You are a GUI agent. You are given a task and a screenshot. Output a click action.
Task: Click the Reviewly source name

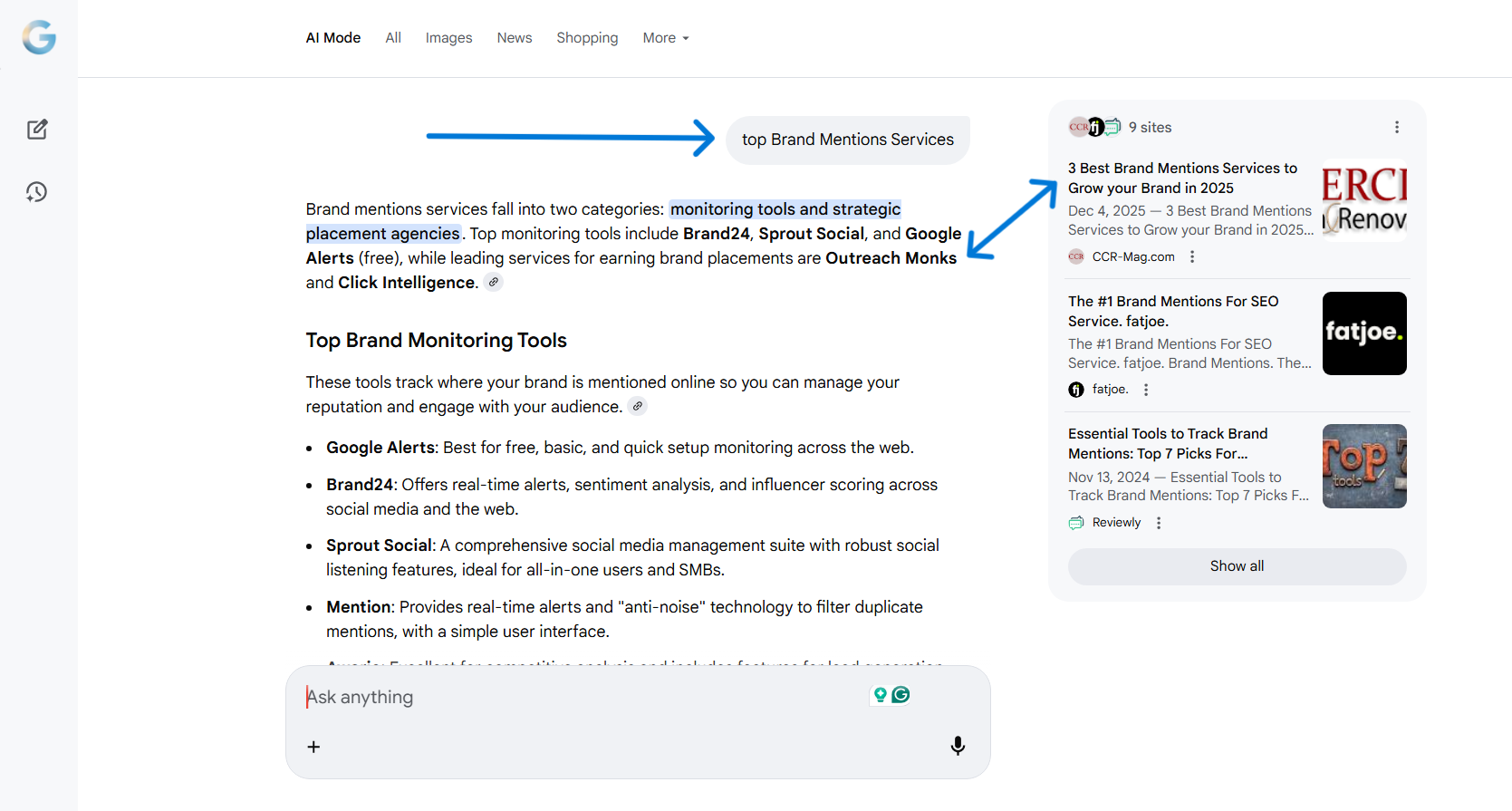click(x=1116, y=523)
